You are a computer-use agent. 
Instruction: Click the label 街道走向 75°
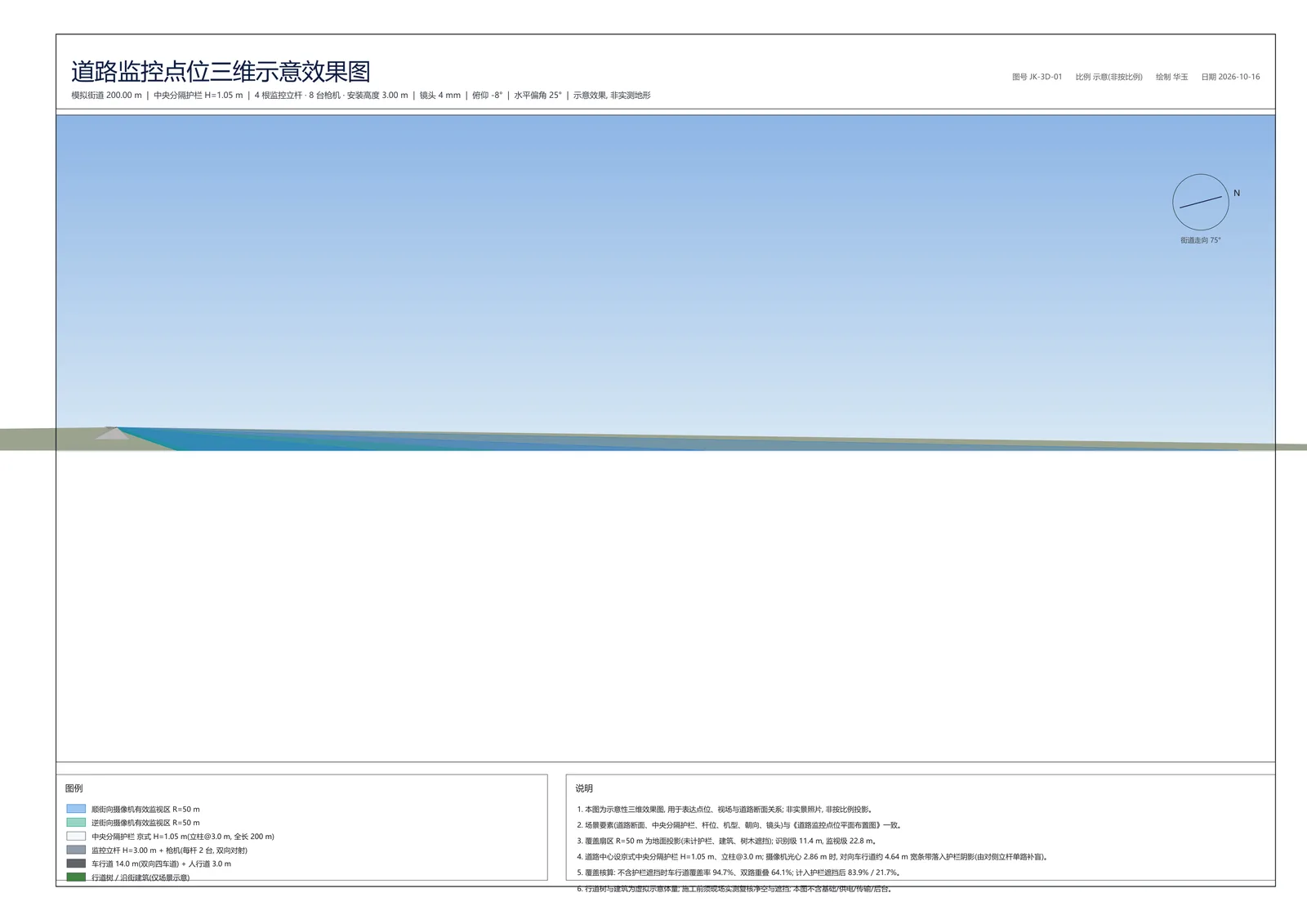pos(1200,240)
